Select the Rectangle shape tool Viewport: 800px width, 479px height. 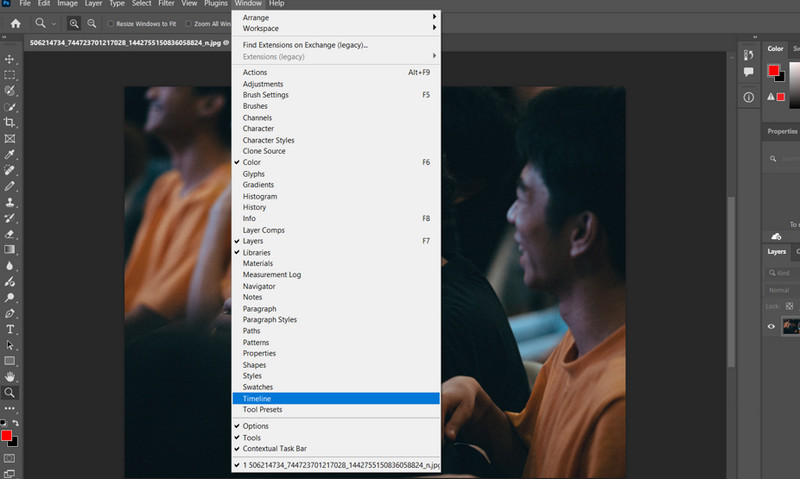pyautogui.click(x=9, y=361)
